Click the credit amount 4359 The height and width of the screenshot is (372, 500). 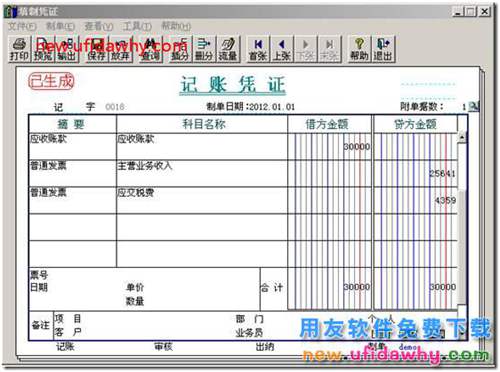(x=445, y=200)
